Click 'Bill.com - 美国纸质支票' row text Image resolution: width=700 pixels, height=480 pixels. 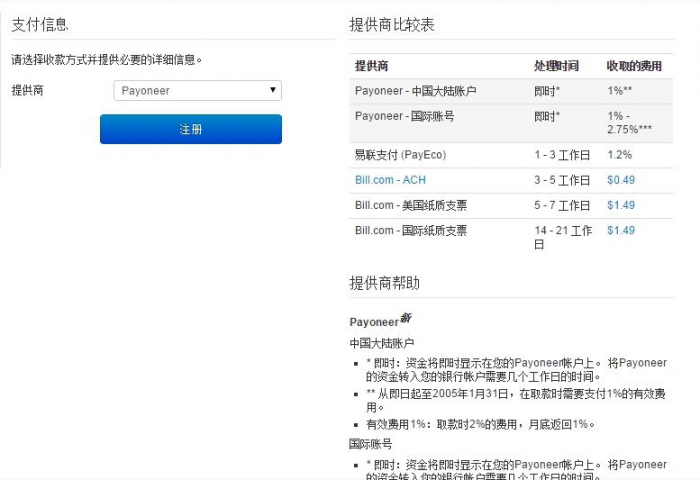[x=411, y=205]
